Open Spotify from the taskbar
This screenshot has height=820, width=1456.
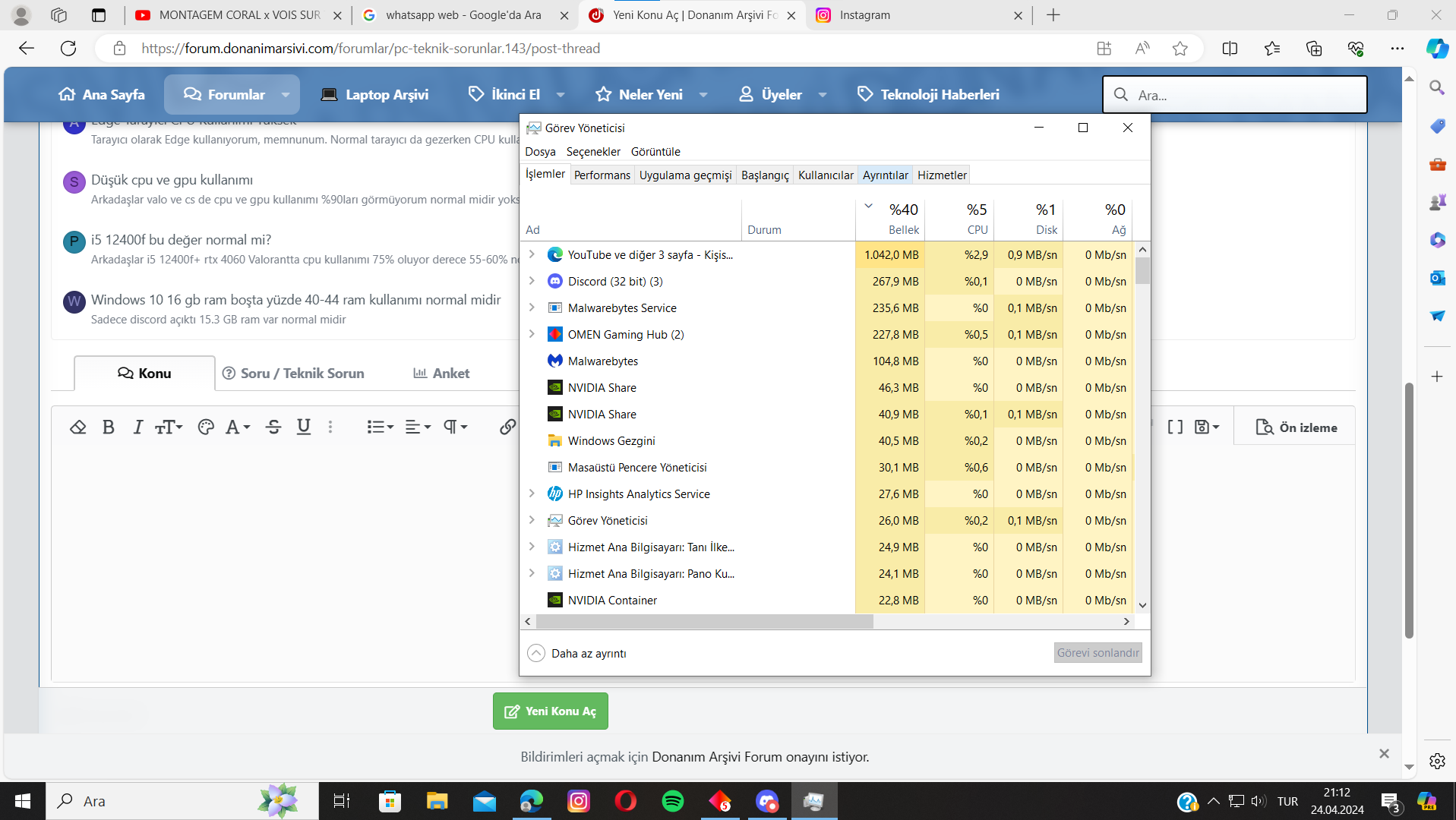point(672,801)
